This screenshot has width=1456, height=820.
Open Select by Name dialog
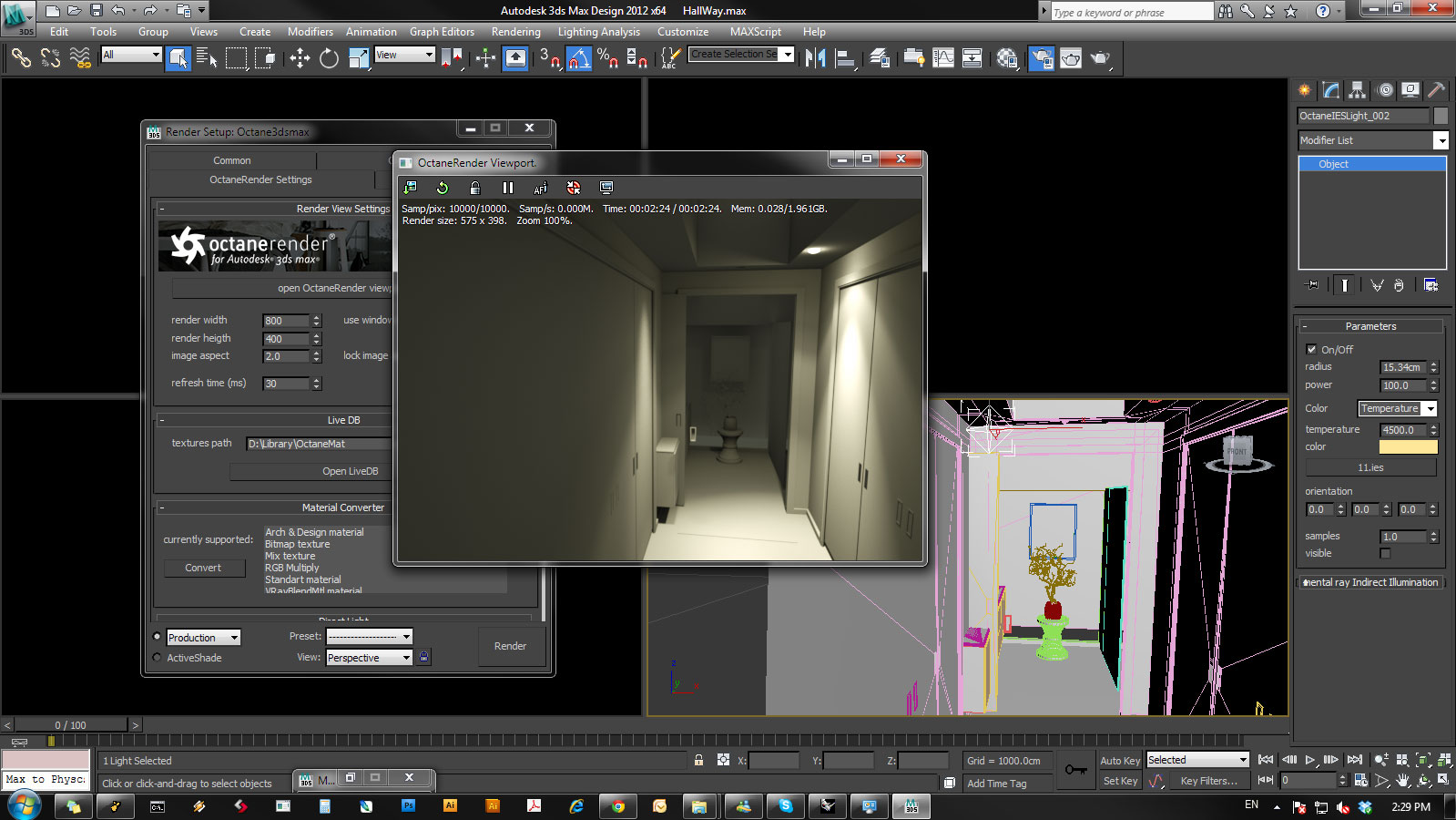point(208,58)
